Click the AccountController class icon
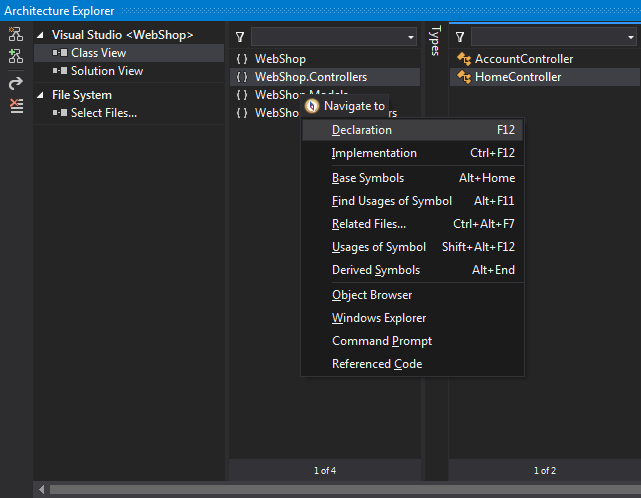This screenshot has height=498, width=641. (x=464, y=59)
